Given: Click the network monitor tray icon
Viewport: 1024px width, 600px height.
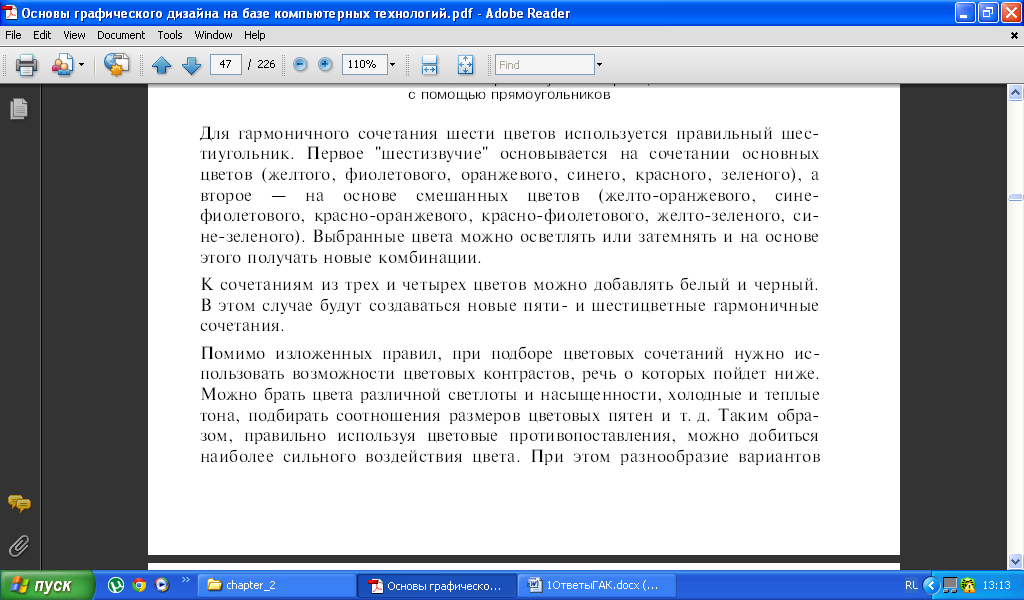Looking at the screenshot, I should pyautogui.click(x=950, y=586).
